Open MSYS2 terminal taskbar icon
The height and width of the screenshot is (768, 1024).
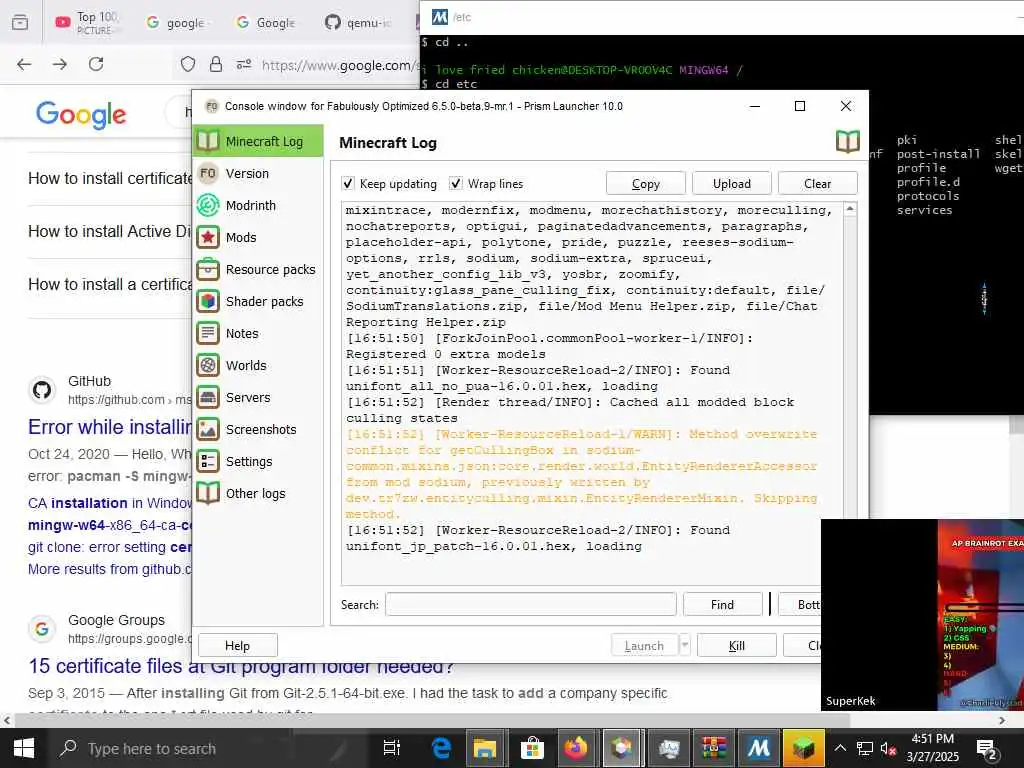pyautogui.click(x=759, y=748)
